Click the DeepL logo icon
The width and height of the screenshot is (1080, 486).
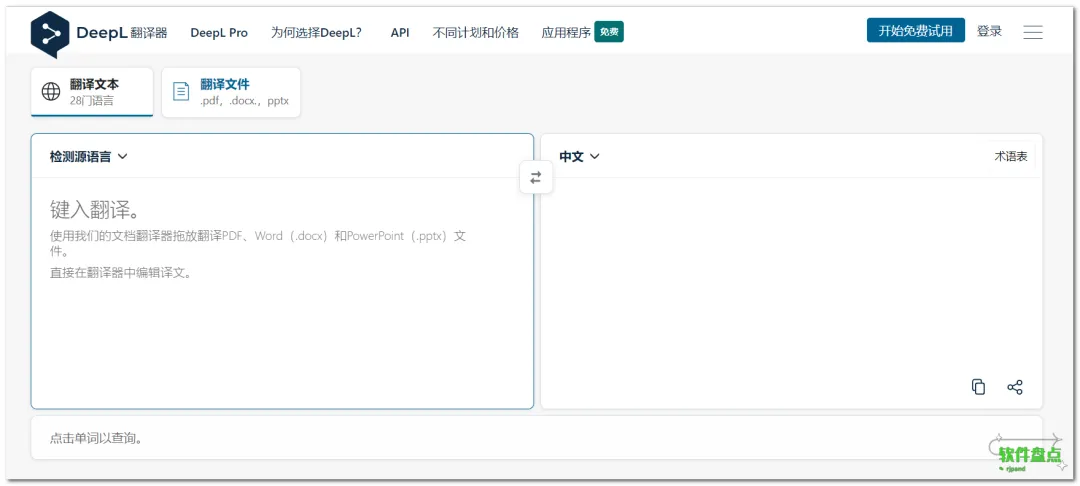[x=50, y=34]
